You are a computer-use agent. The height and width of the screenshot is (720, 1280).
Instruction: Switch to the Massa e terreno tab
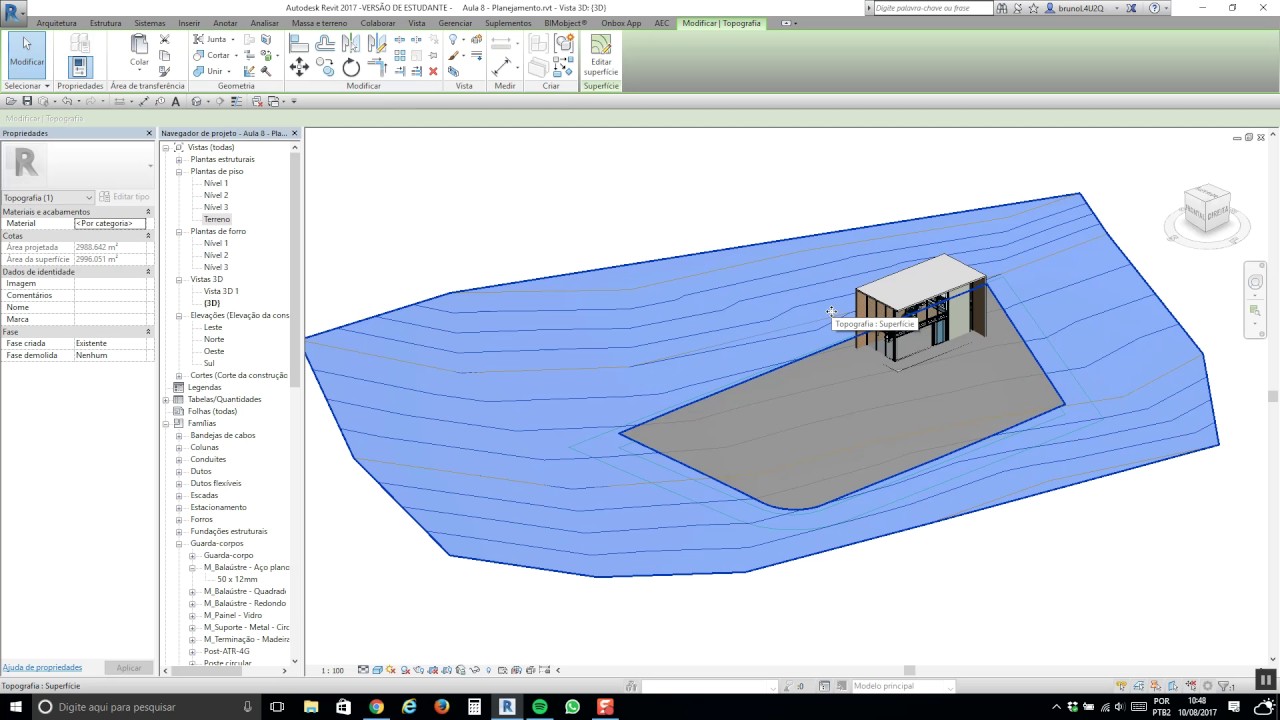click(x=319, y=23)
